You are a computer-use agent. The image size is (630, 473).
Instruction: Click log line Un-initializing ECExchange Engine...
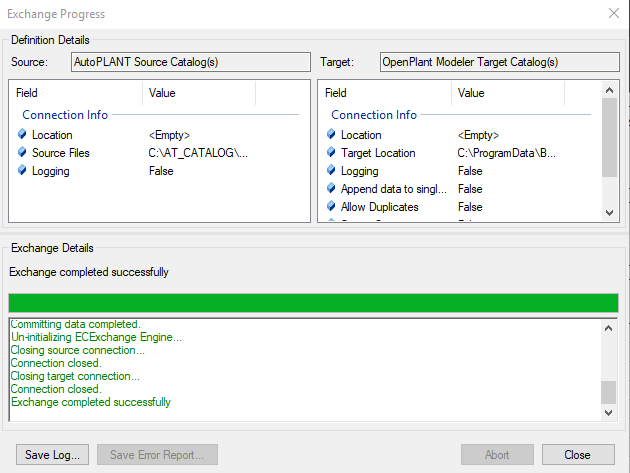point(96,337)
